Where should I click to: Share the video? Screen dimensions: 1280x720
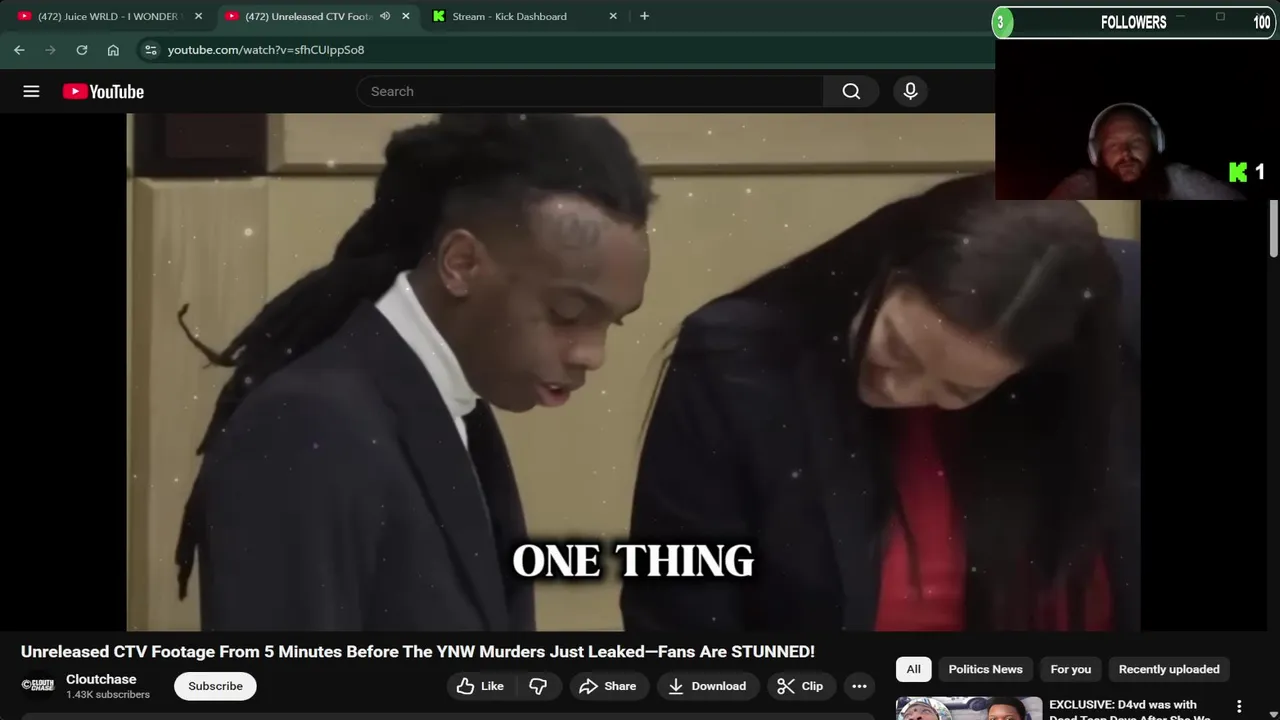point(607,686)
